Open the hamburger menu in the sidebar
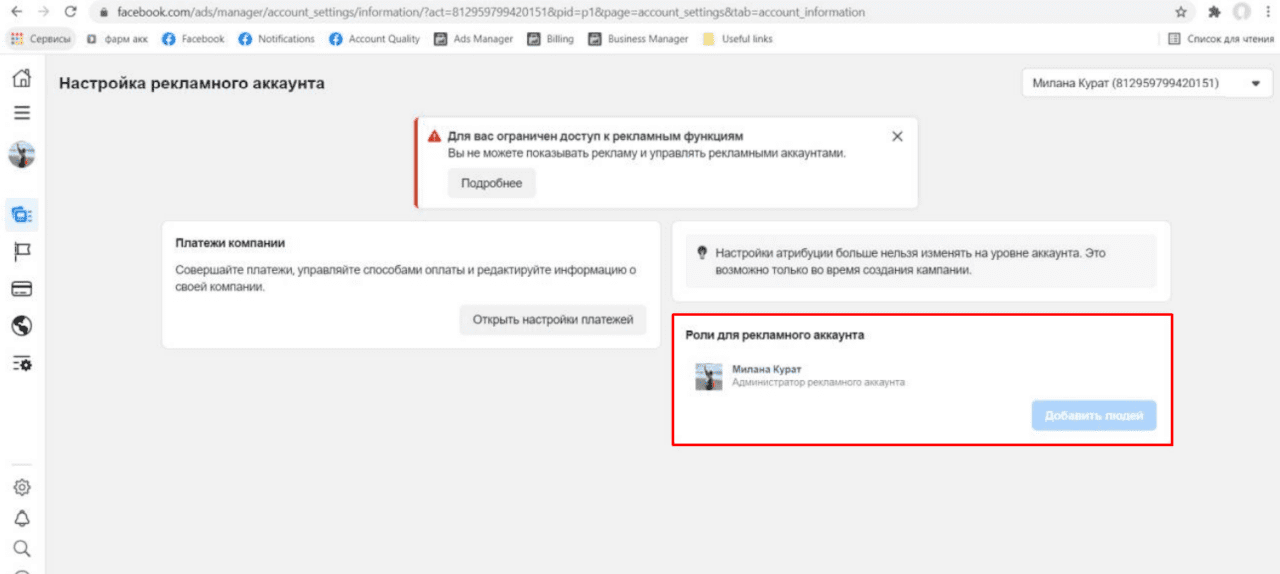1280x574 pixels. pos(21,113)
